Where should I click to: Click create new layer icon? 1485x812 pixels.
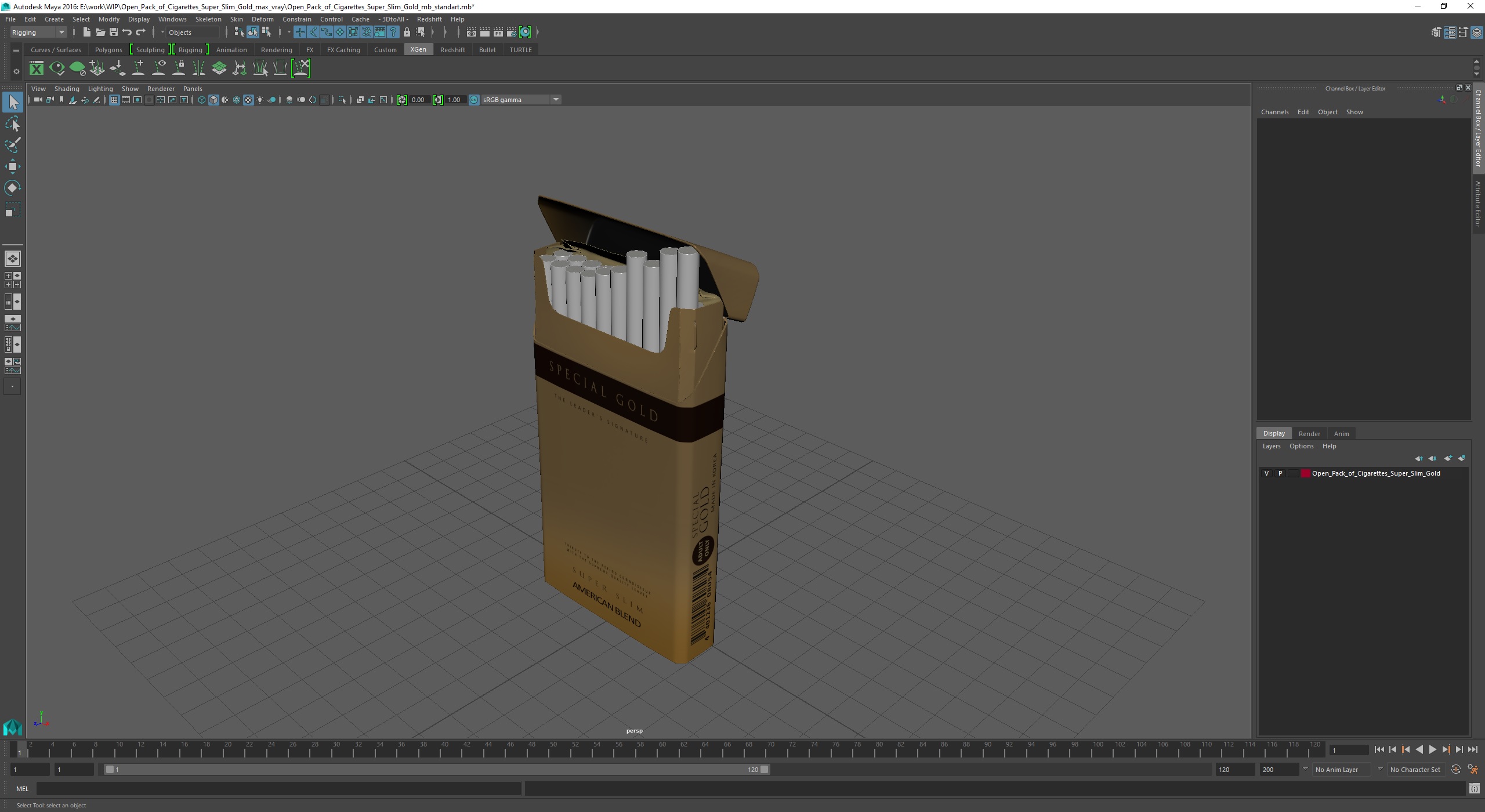(1448, 458)
